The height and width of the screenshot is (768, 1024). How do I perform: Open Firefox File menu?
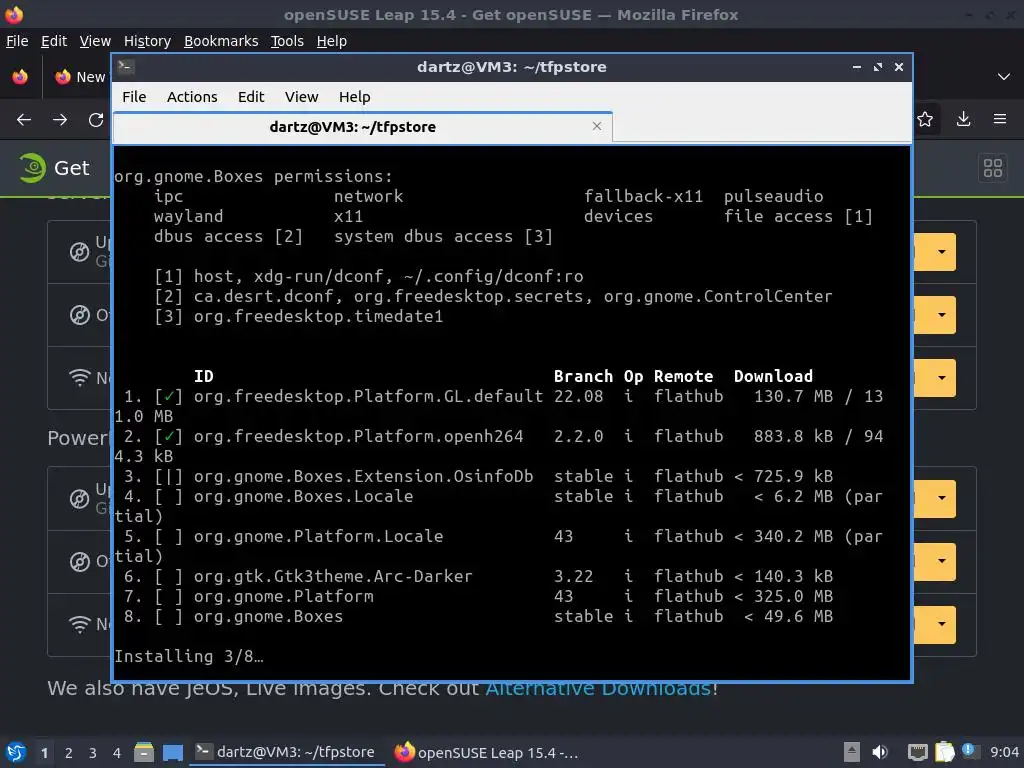pos(17,41)
